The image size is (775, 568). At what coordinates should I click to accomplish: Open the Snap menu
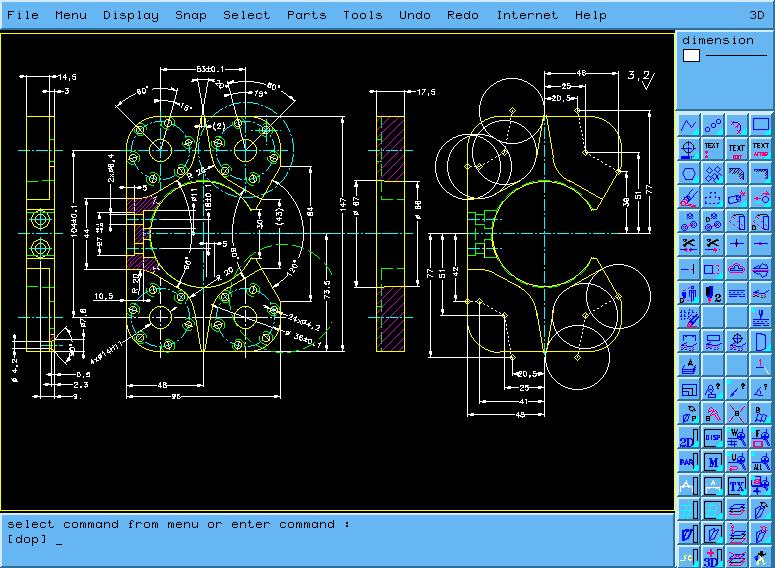191,15
